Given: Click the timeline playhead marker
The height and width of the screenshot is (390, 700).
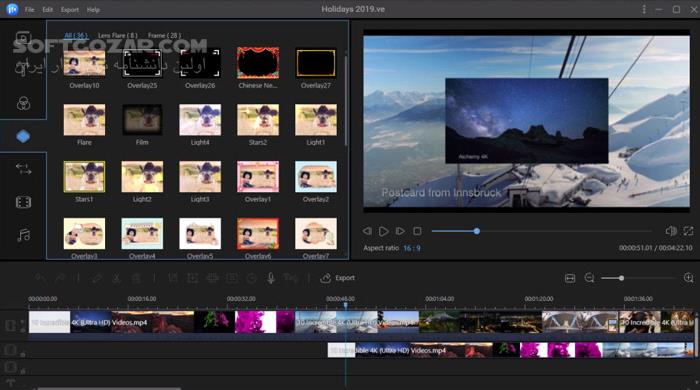Looking at the screenshot, I should (346, 306).
